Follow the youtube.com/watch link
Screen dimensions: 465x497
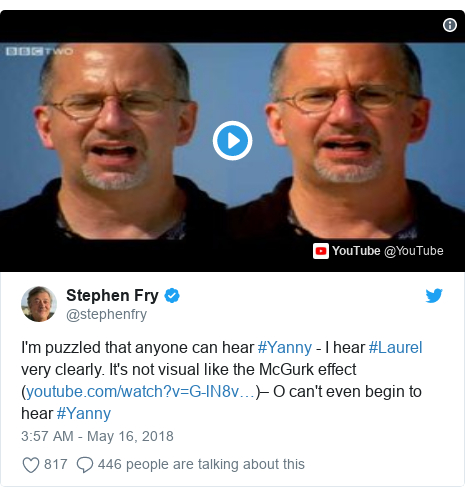[x=140, y=392]
